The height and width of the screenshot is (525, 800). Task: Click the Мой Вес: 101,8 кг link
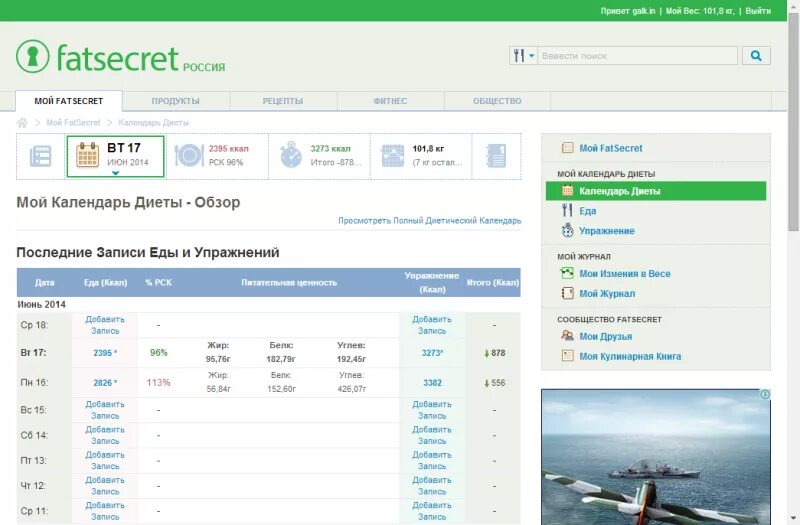click(x=700, y=11)
